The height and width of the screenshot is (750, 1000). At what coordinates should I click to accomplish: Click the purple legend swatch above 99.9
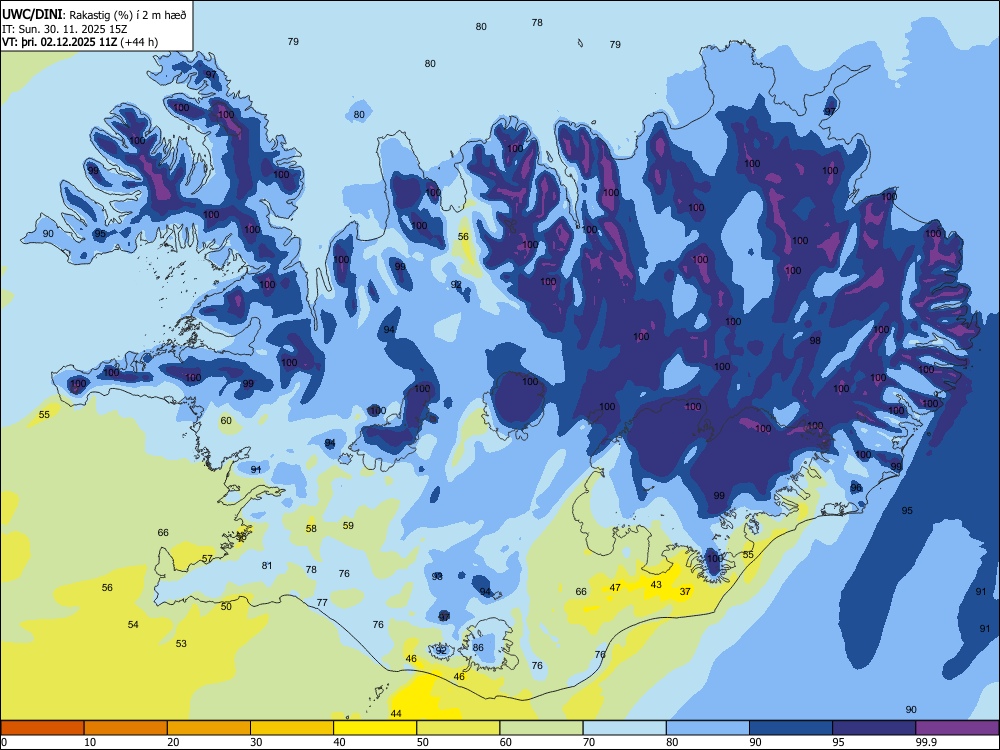957,728
